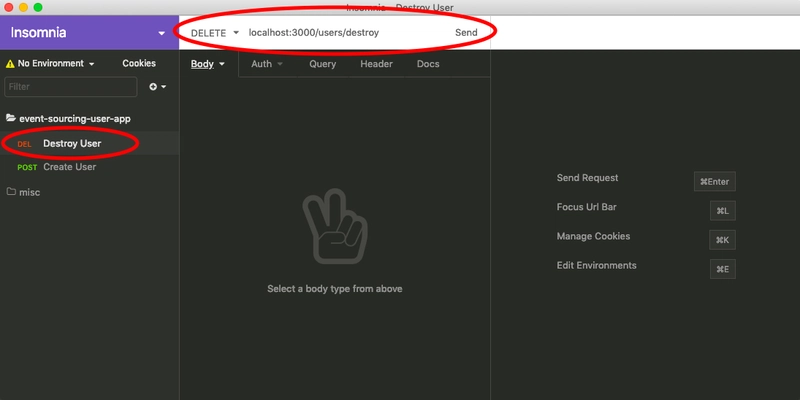Click the ⌘Enter shortcut key badge

click(715, 182)
